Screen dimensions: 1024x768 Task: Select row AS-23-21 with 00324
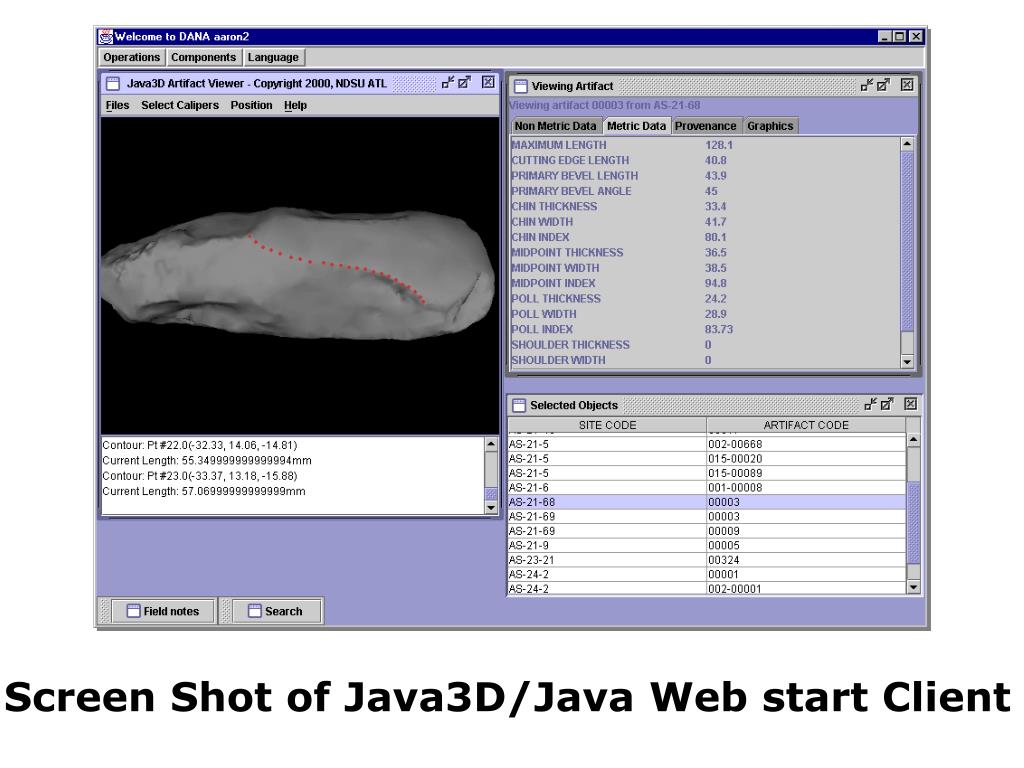tap(707, 560)
